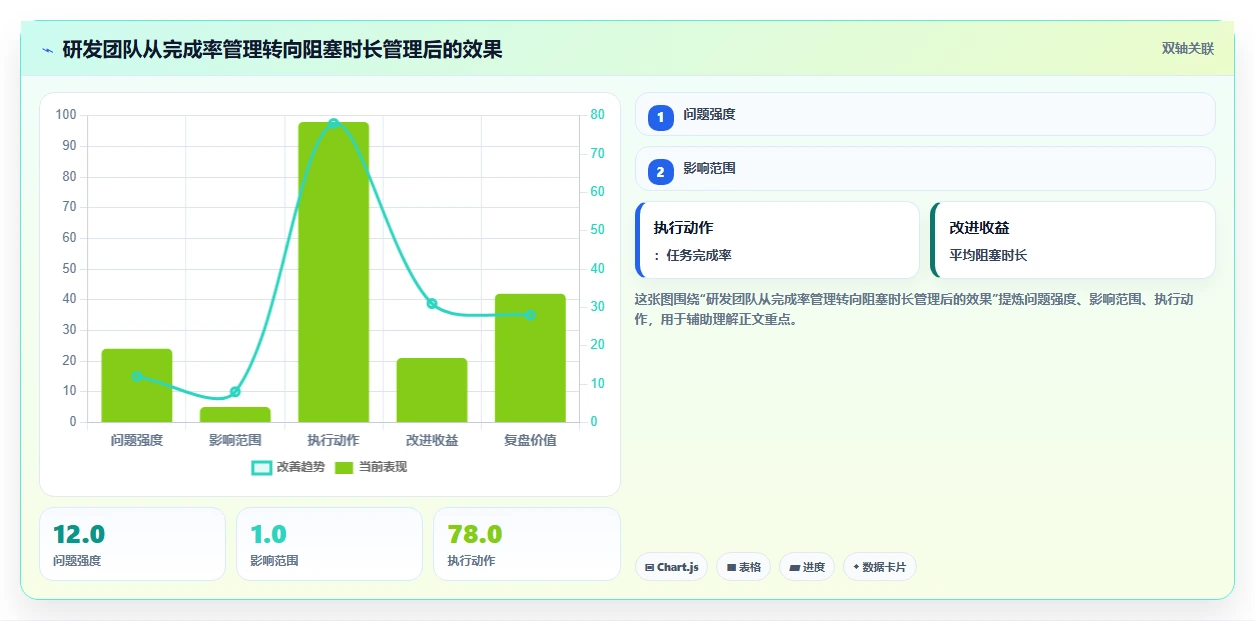
Task: Click the 问题强度 bar in the chart
Action: point(137,385)
